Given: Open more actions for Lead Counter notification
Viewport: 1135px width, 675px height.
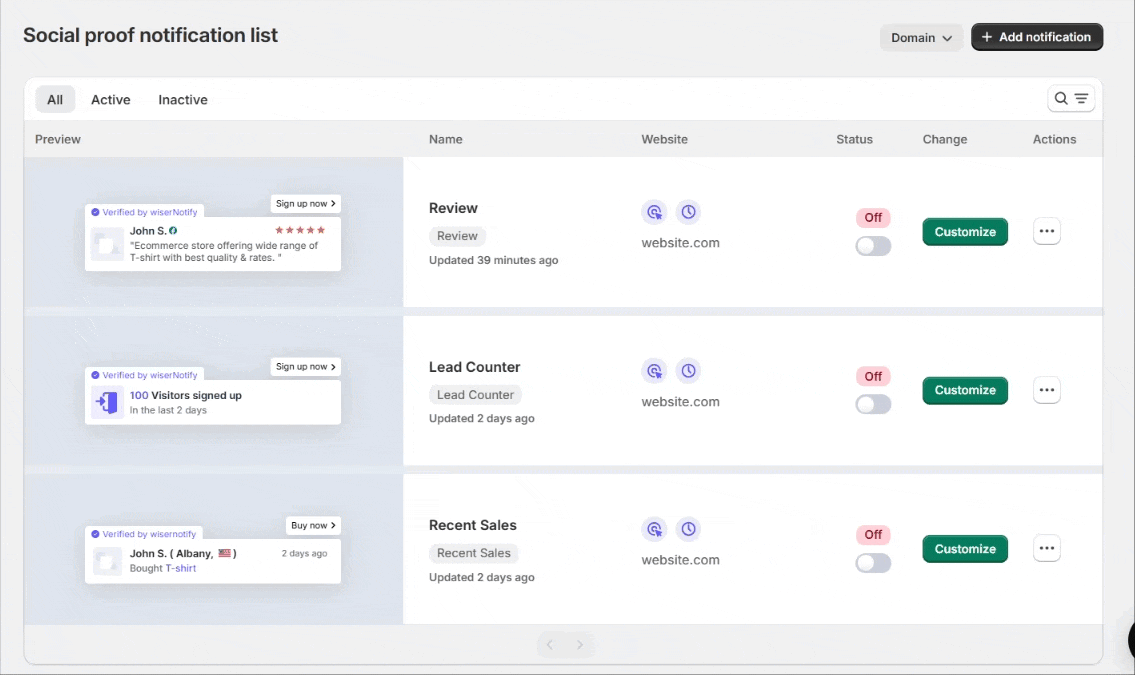Looking at the screenshot, I should click(1047, 390).
